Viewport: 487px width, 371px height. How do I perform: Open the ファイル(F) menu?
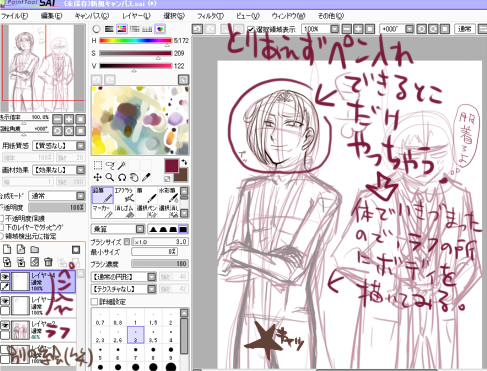pyautogui.click(x=14, y=16)
